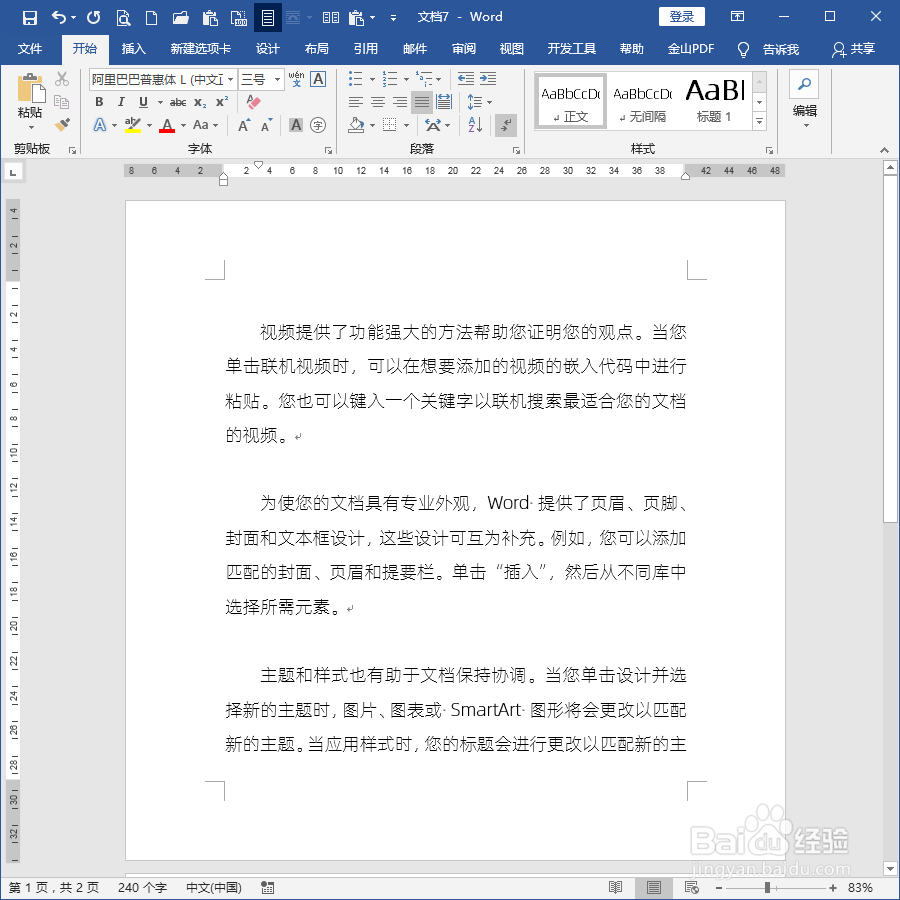The image size is (900, 900).
Task: Apply subscript formatting
Action: tap(197, 102)
